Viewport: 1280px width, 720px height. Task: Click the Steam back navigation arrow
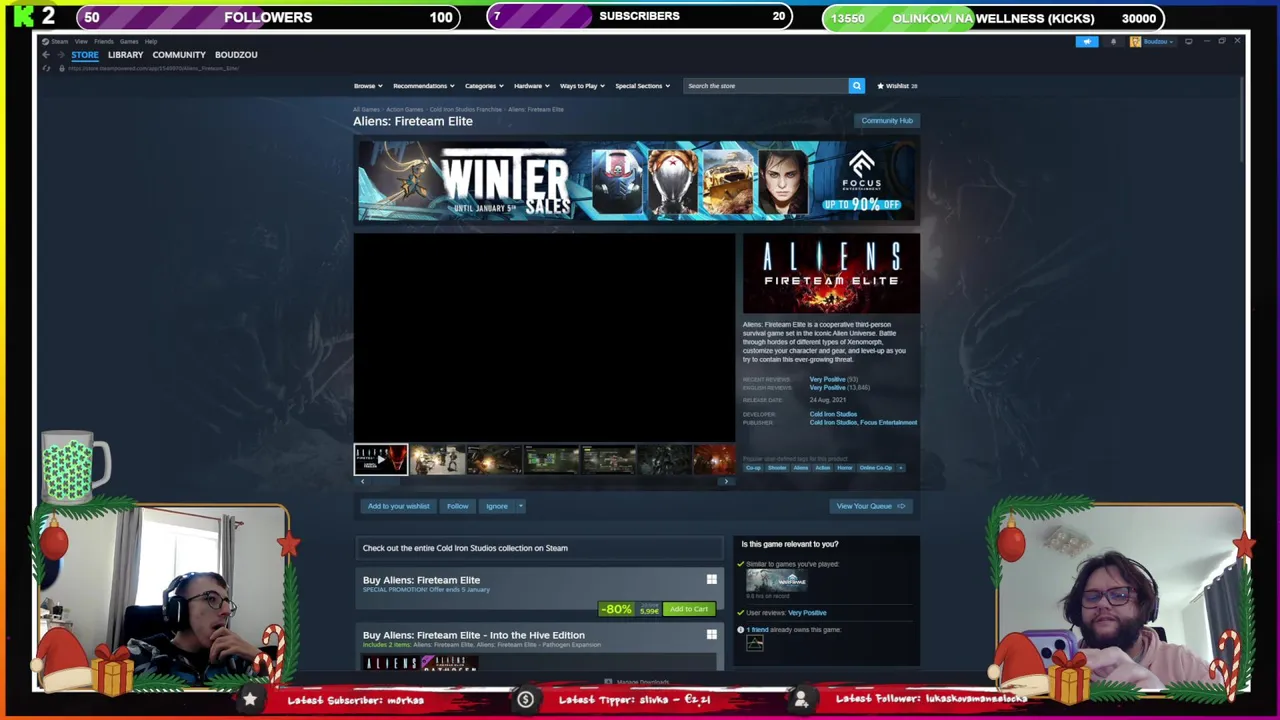tap(46, 55)
